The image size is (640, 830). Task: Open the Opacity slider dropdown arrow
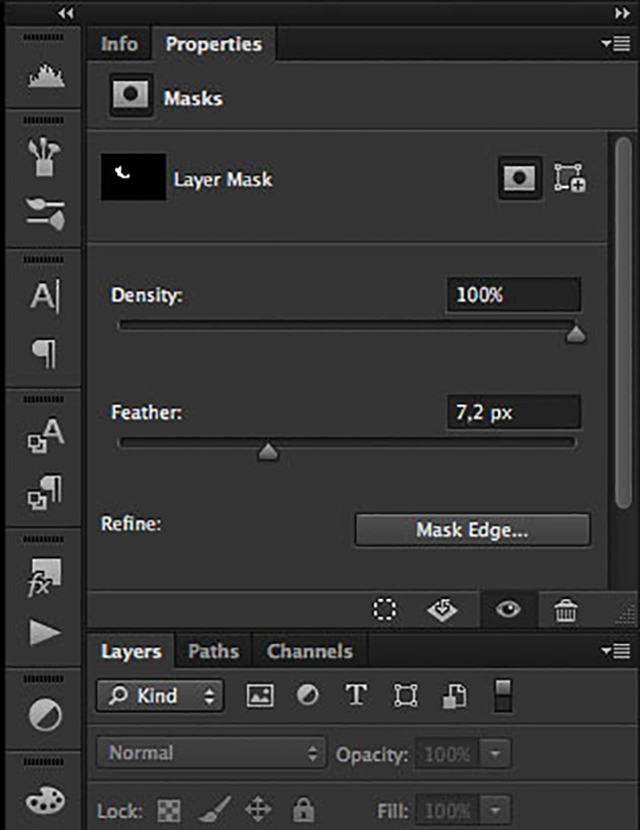pyautogui.click(x=495, y=753)
